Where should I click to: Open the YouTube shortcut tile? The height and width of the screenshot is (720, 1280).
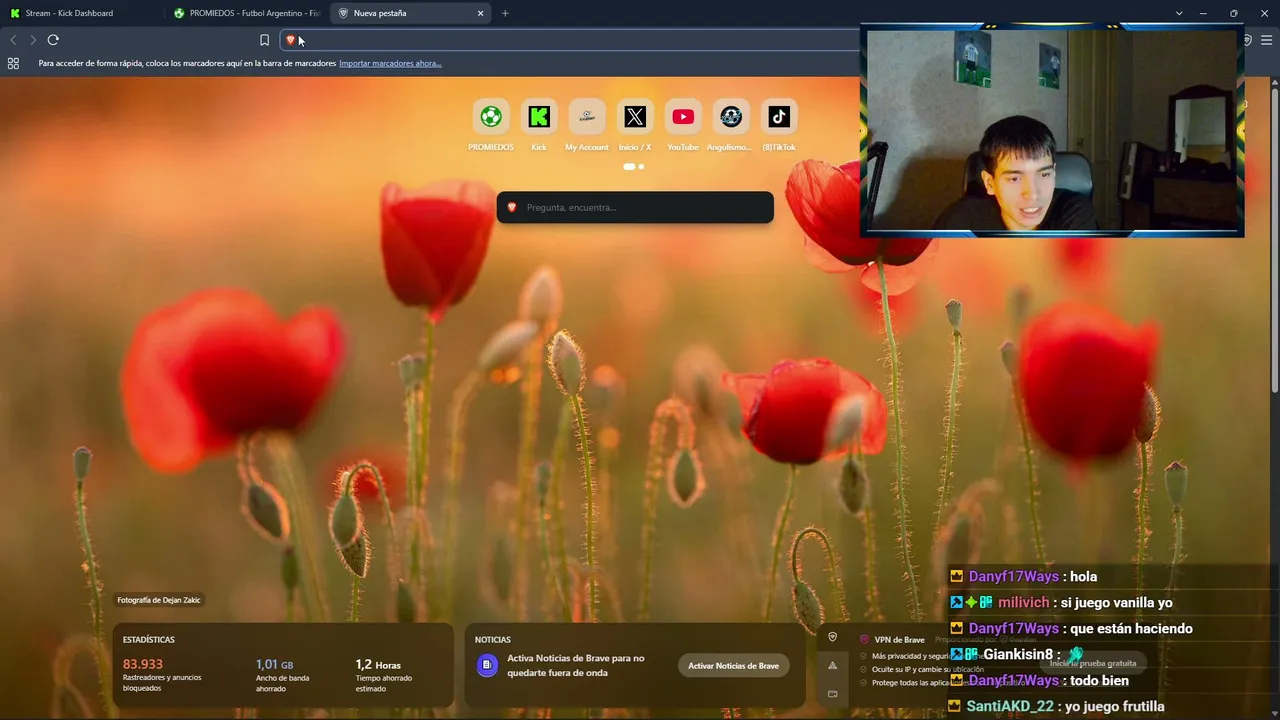[x=683, y=117]
